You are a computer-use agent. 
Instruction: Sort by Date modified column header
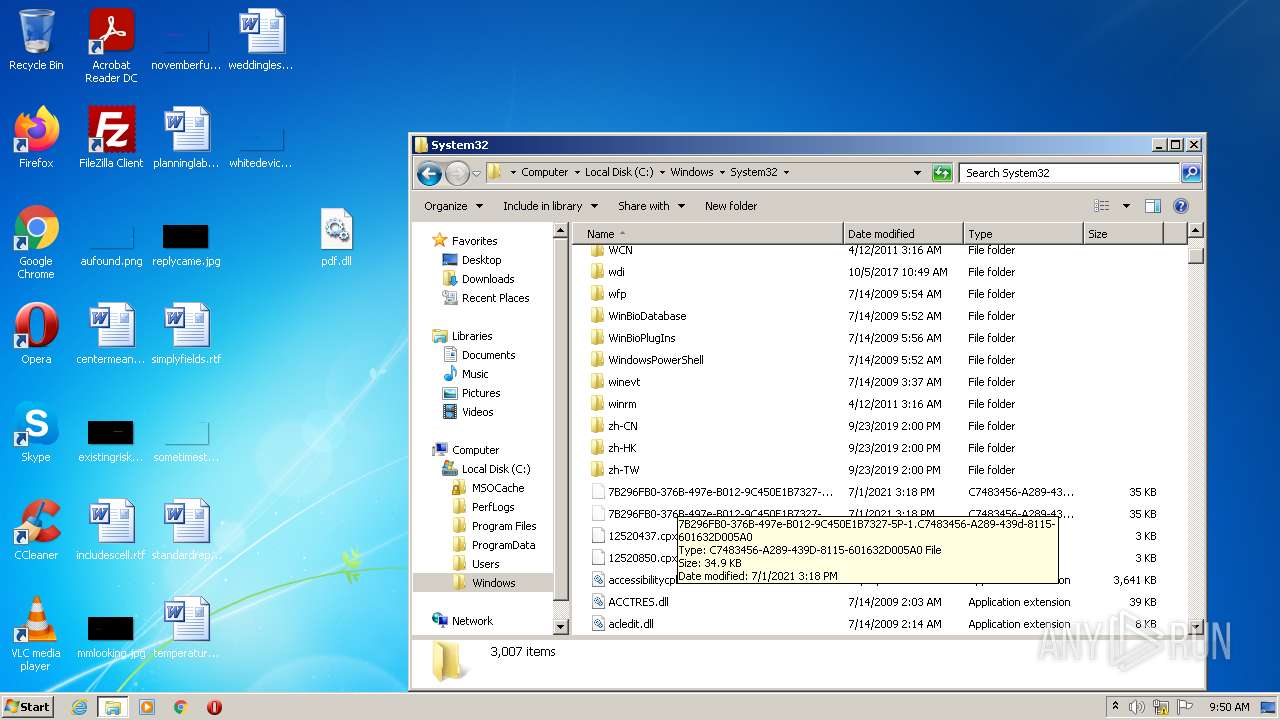[904, 234]
